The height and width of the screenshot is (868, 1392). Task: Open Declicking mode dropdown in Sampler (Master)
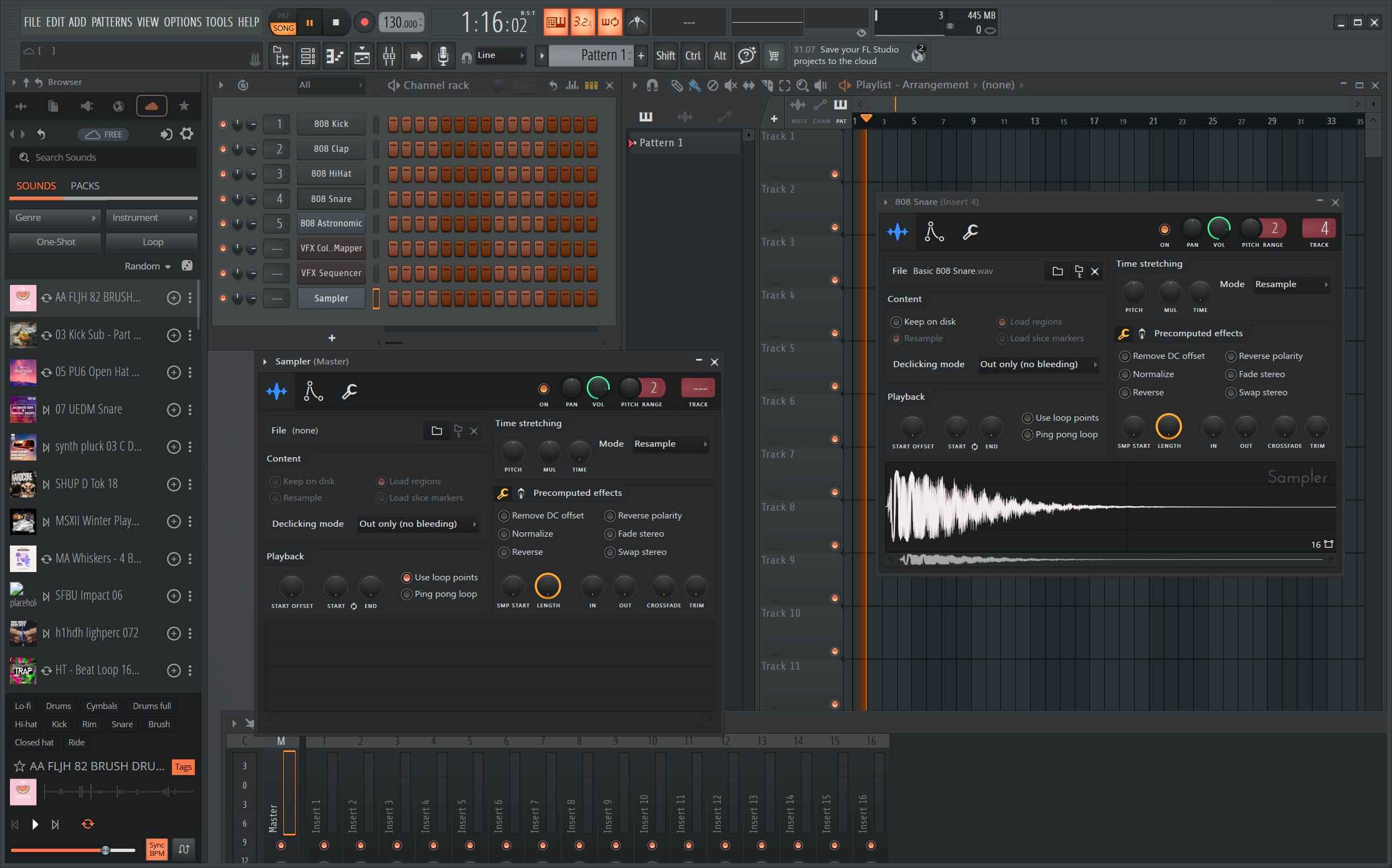[418, 523]
